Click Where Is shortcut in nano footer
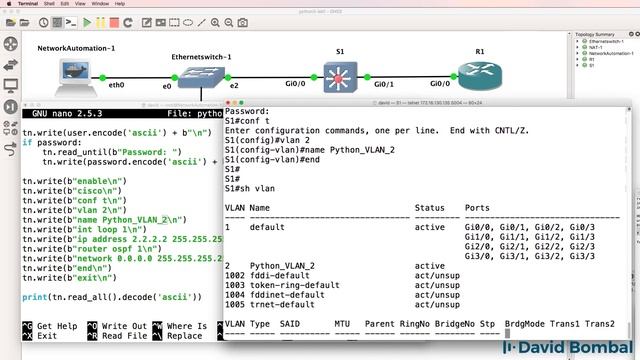Viewport: 640px width, 360px height. click(180, 326)
